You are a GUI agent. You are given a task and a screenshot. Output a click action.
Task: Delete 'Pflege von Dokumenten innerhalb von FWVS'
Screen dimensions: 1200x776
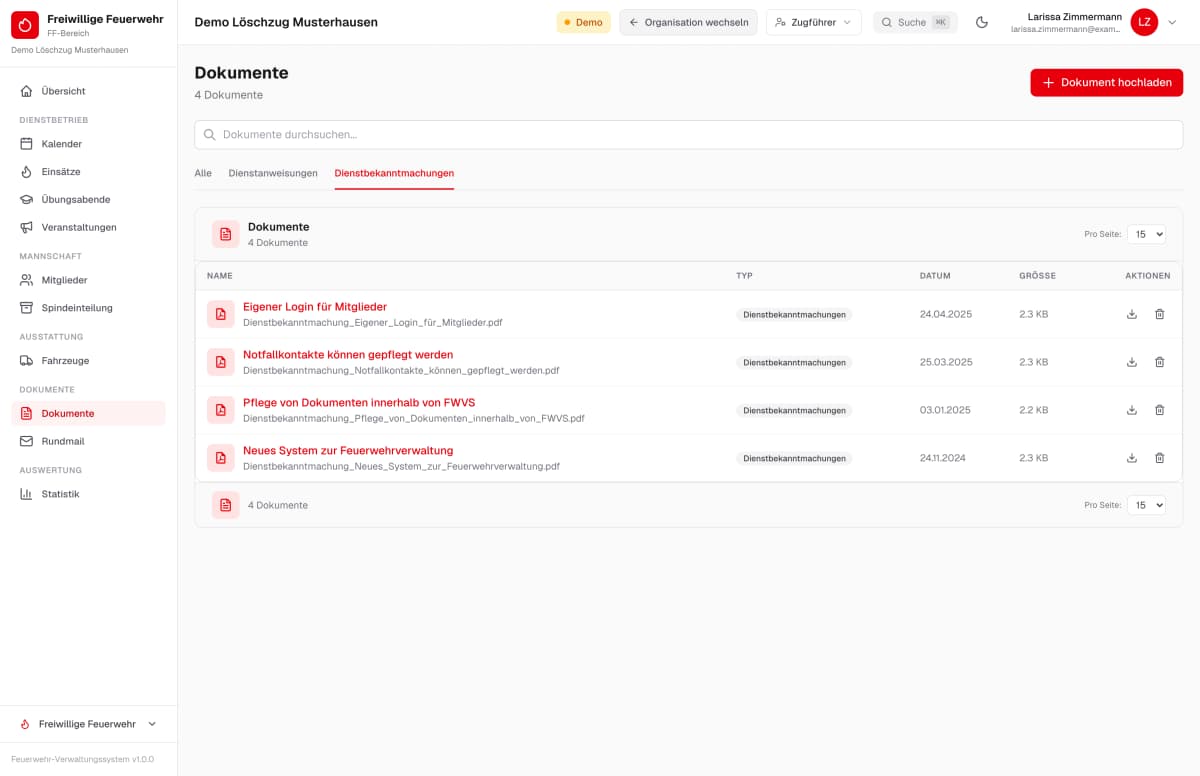(1160, 410)
